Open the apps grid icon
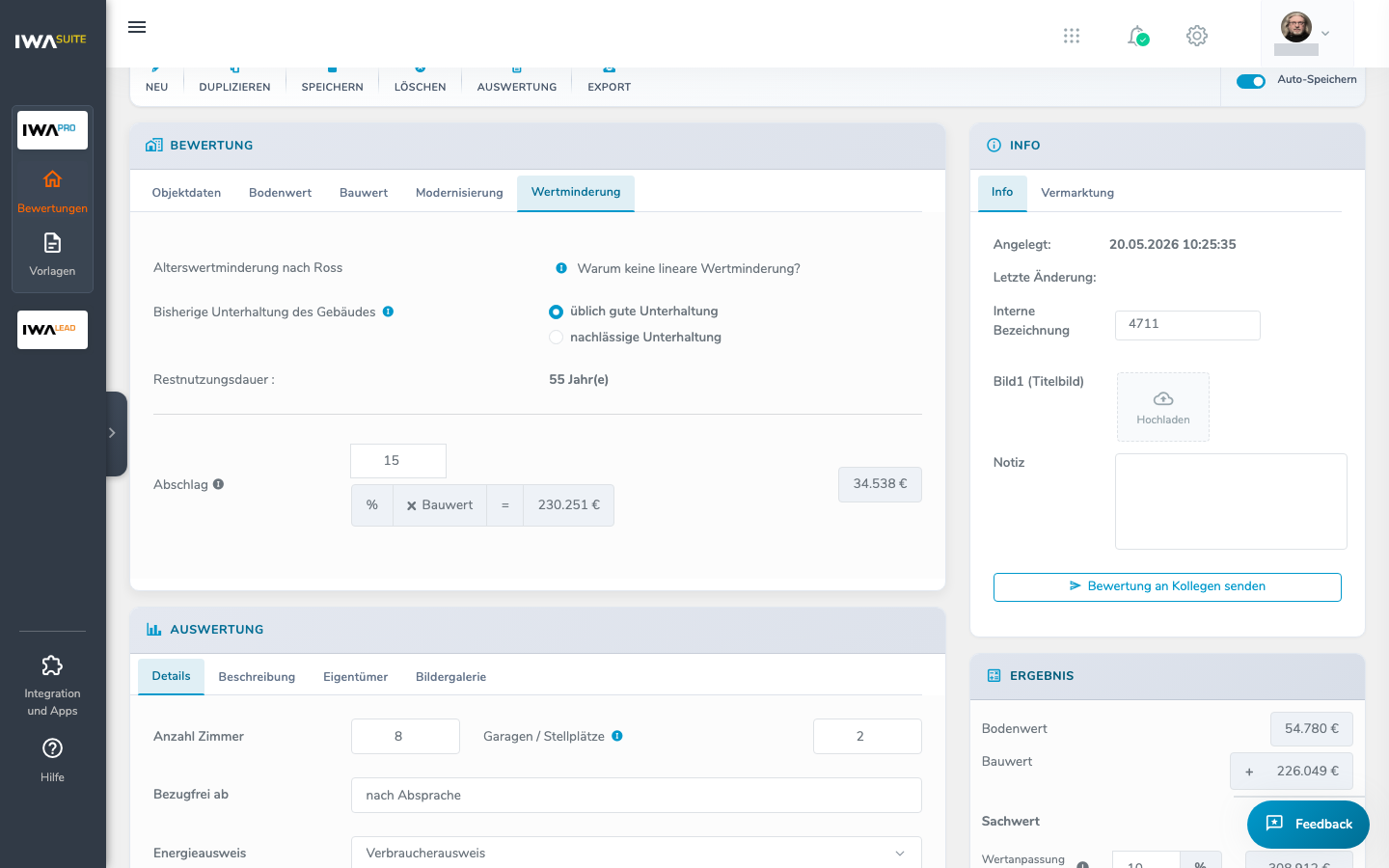Image resolution: width=1389 pixels, height=868 pixels. coord(1072,36)
